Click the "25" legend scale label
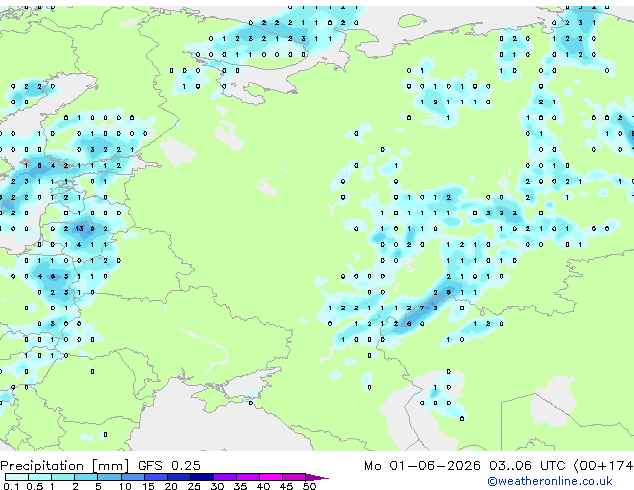Screen dimensions: 634x490 point(194,486)
